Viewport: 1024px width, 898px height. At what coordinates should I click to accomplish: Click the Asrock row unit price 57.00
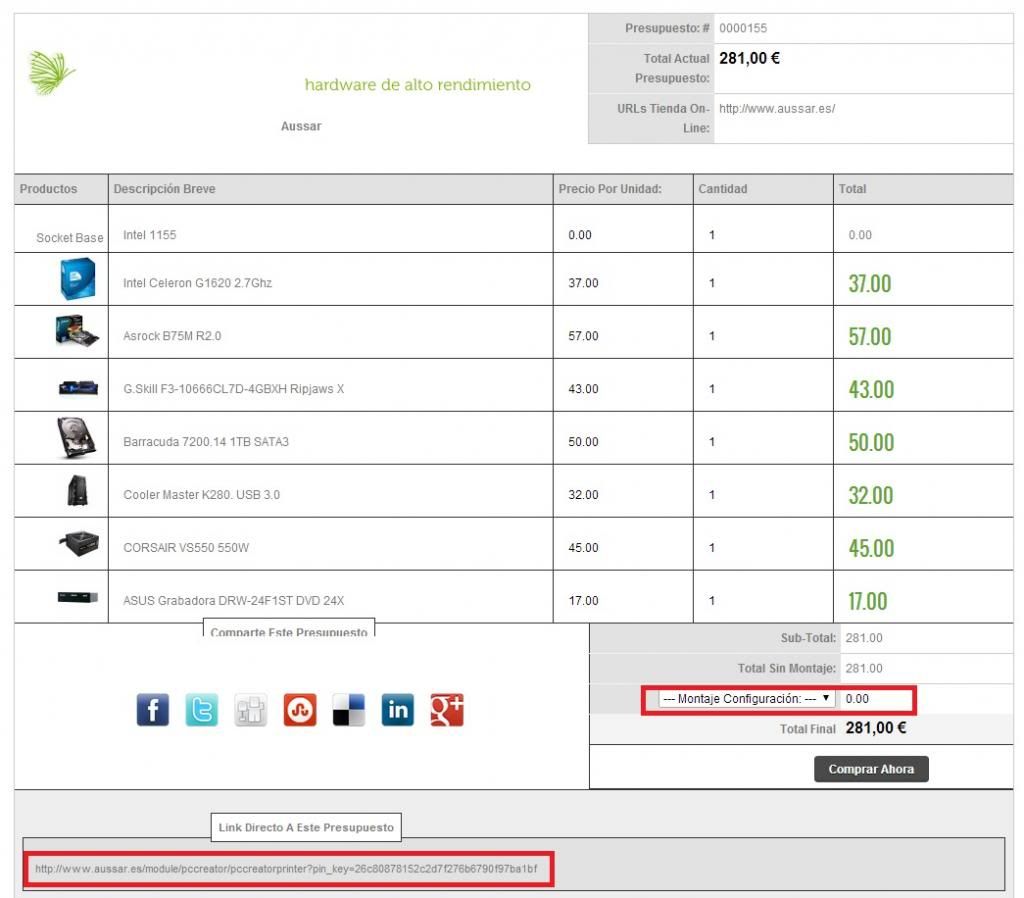coord(583,336)
